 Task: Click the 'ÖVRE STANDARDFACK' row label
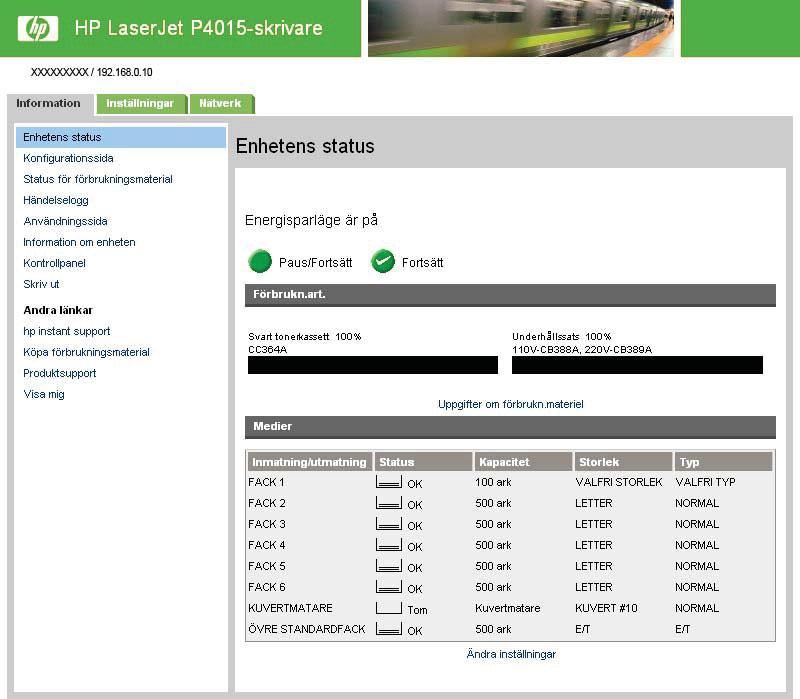click(x=307, y=629)
